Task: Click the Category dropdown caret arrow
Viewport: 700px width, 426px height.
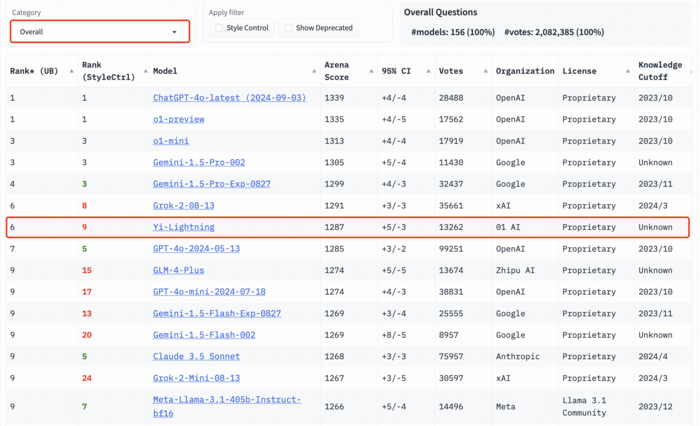Action: pos(175,32)
